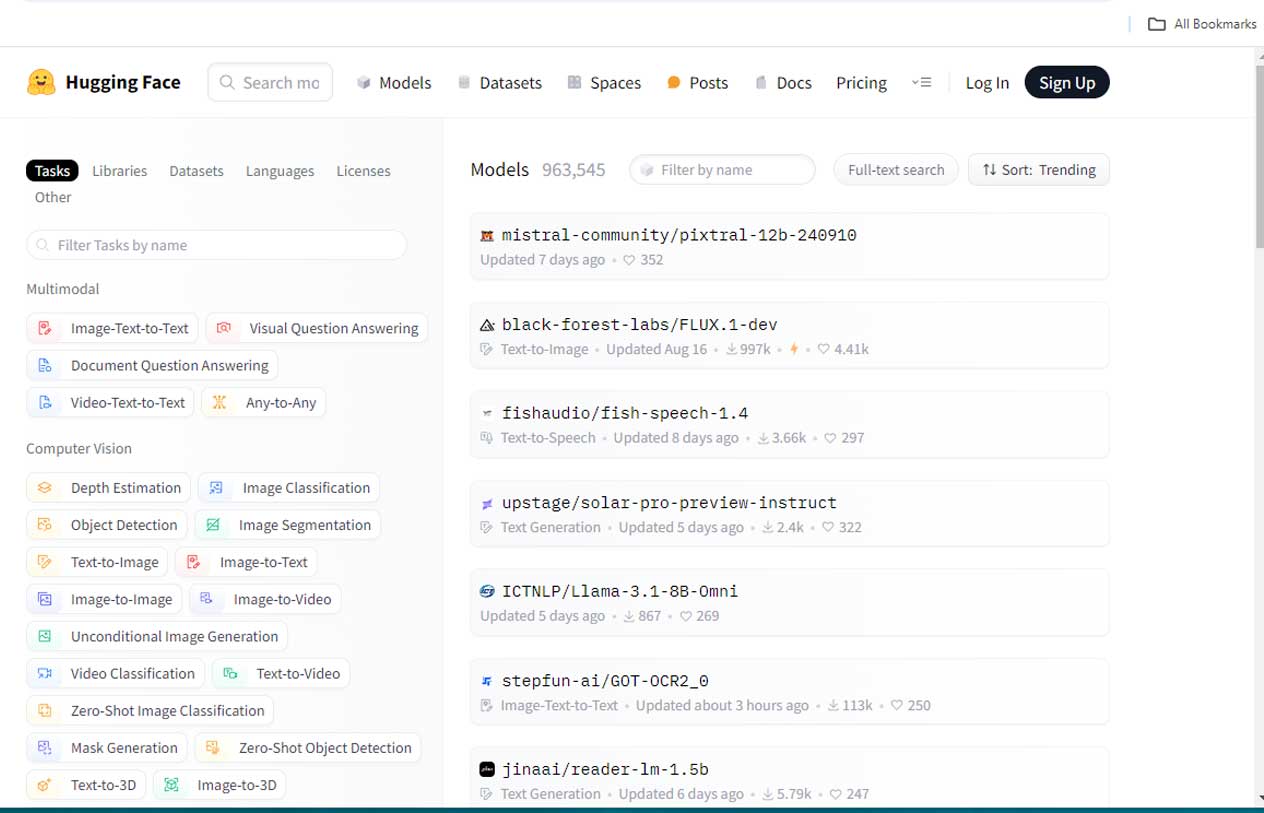Expand the navigation more-options menu

pyautogui.click(x=922, y=82)
